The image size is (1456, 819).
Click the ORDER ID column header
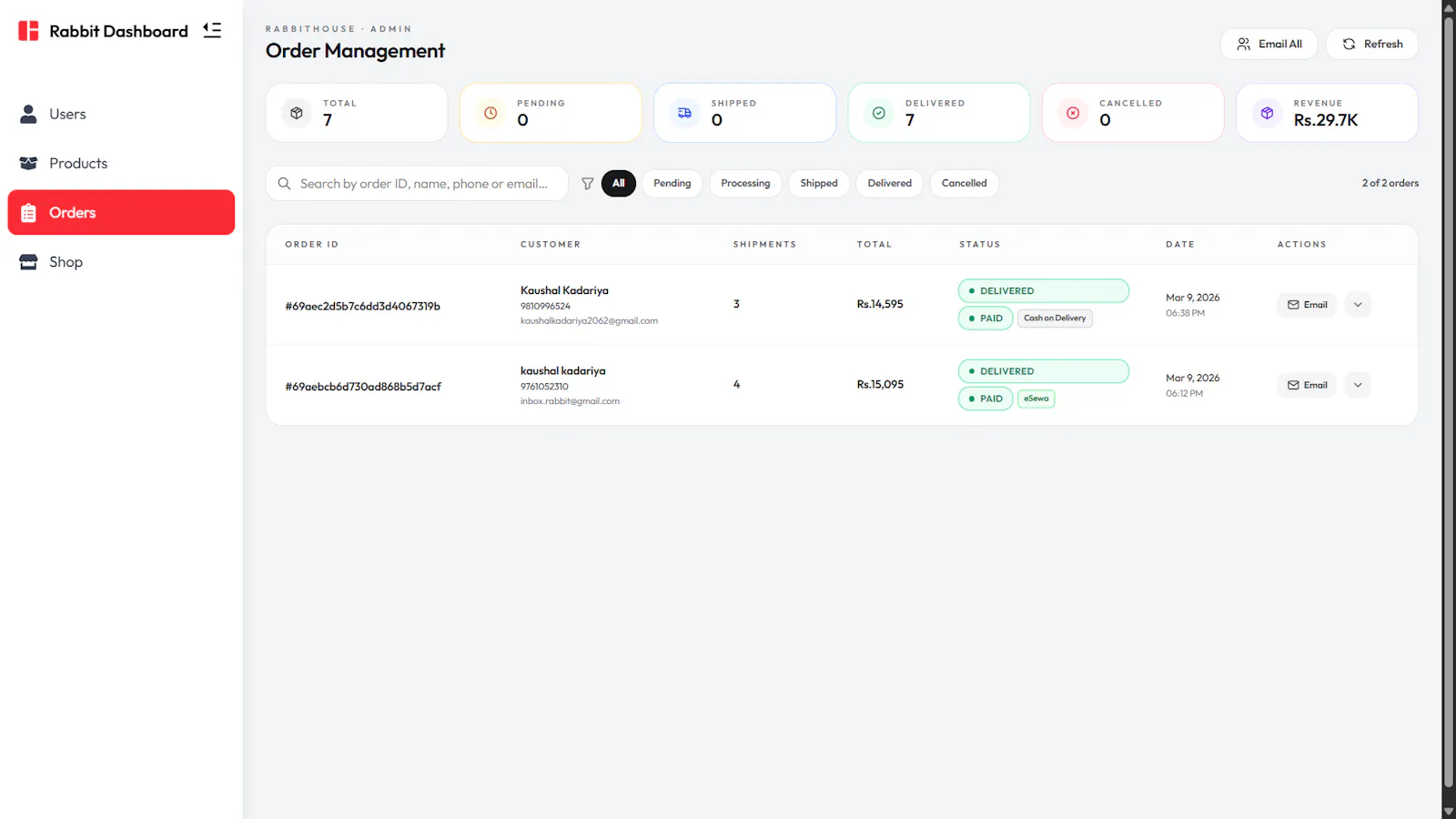312,244
